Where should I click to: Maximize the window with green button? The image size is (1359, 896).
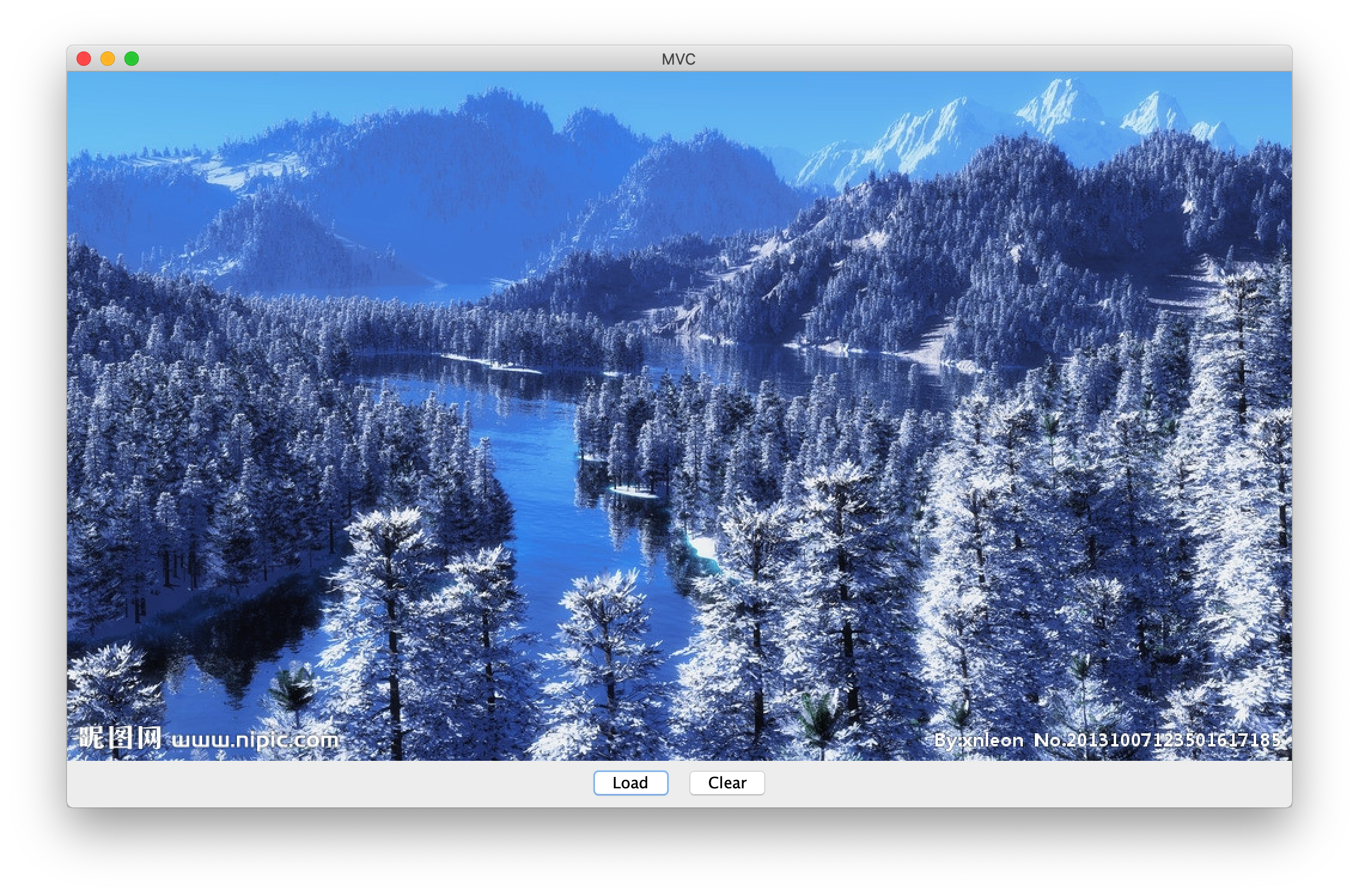[x=132, y=59]
